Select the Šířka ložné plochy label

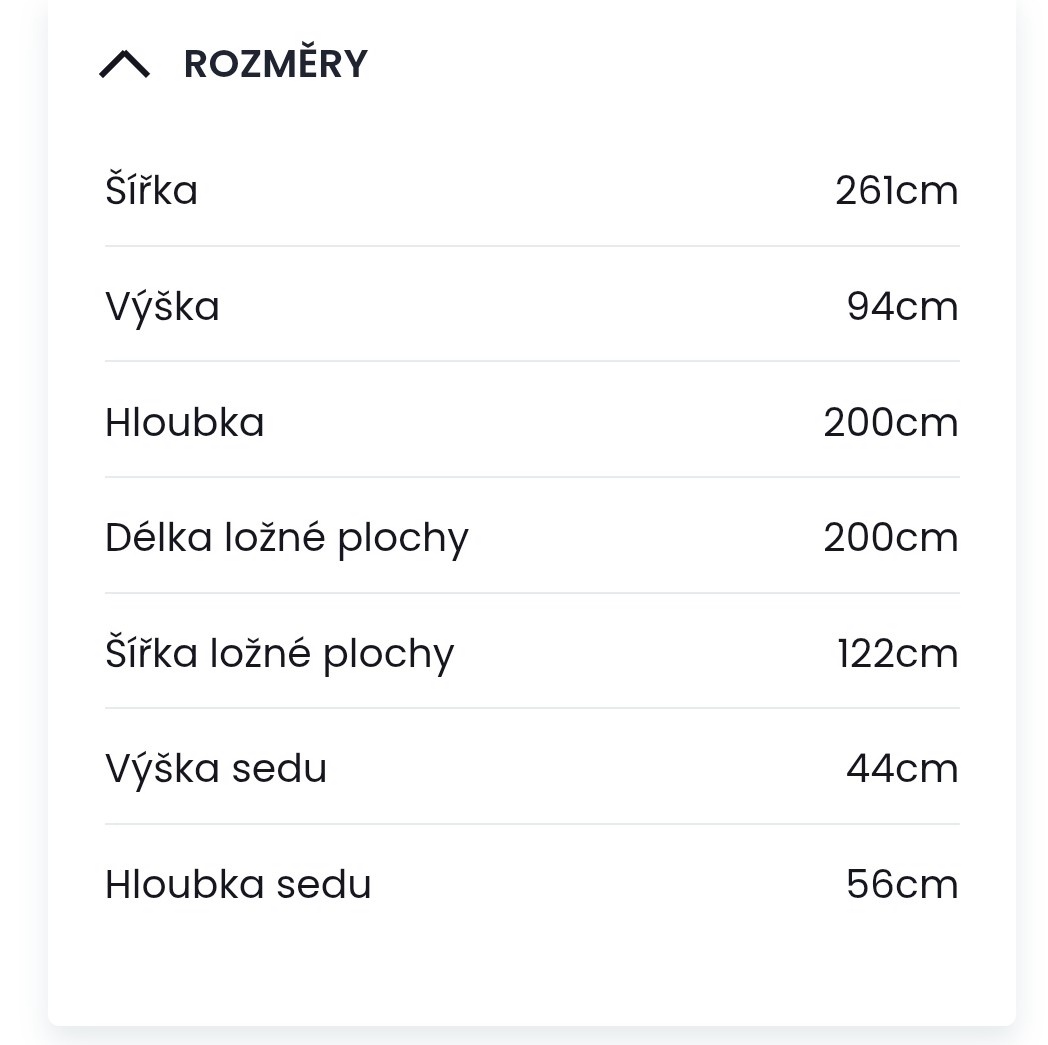pos(280,652)
